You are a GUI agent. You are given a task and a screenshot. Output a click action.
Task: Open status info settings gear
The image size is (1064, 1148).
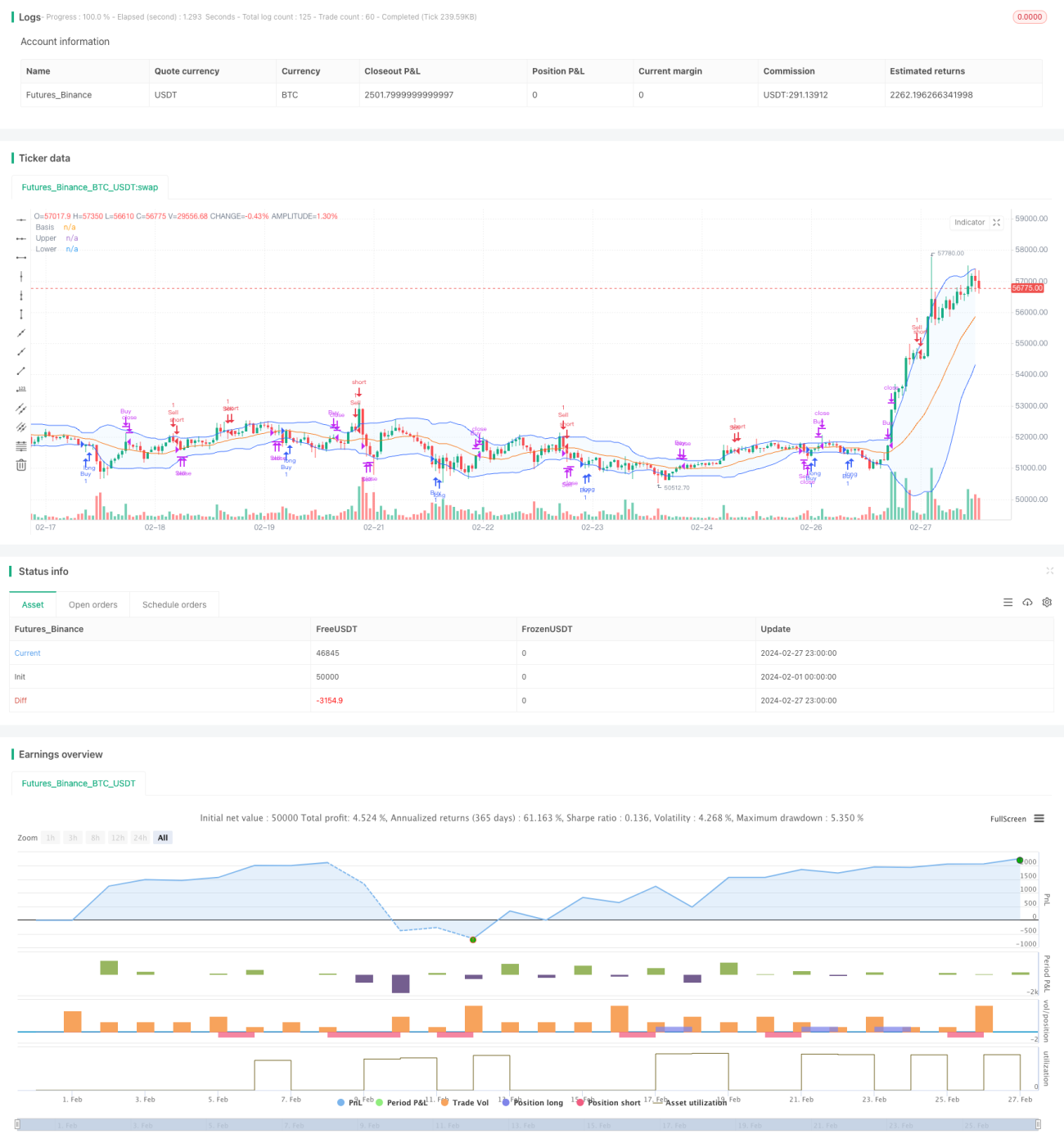click(1047, 603)
